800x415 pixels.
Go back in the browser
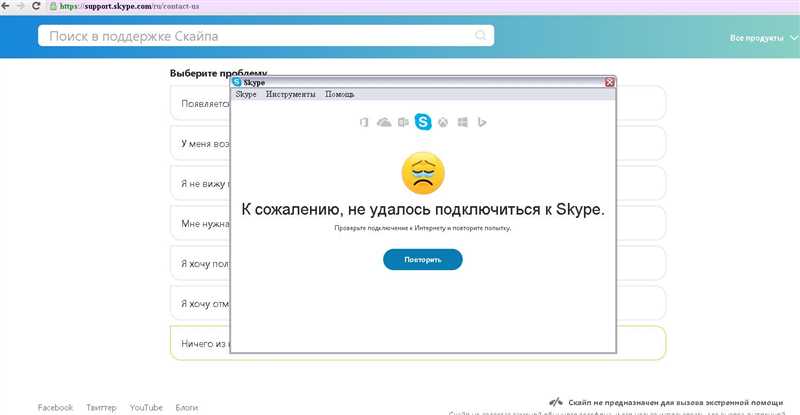pos(6,6)
